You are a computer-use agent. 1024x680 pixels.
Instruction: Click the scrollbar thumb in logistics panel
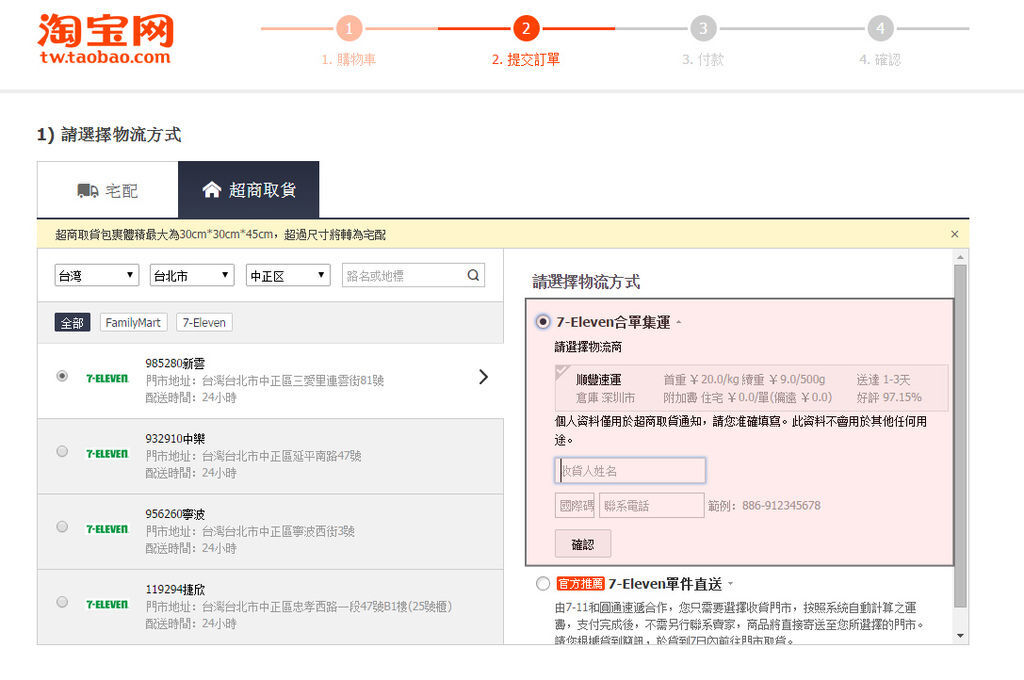point(960,436)
